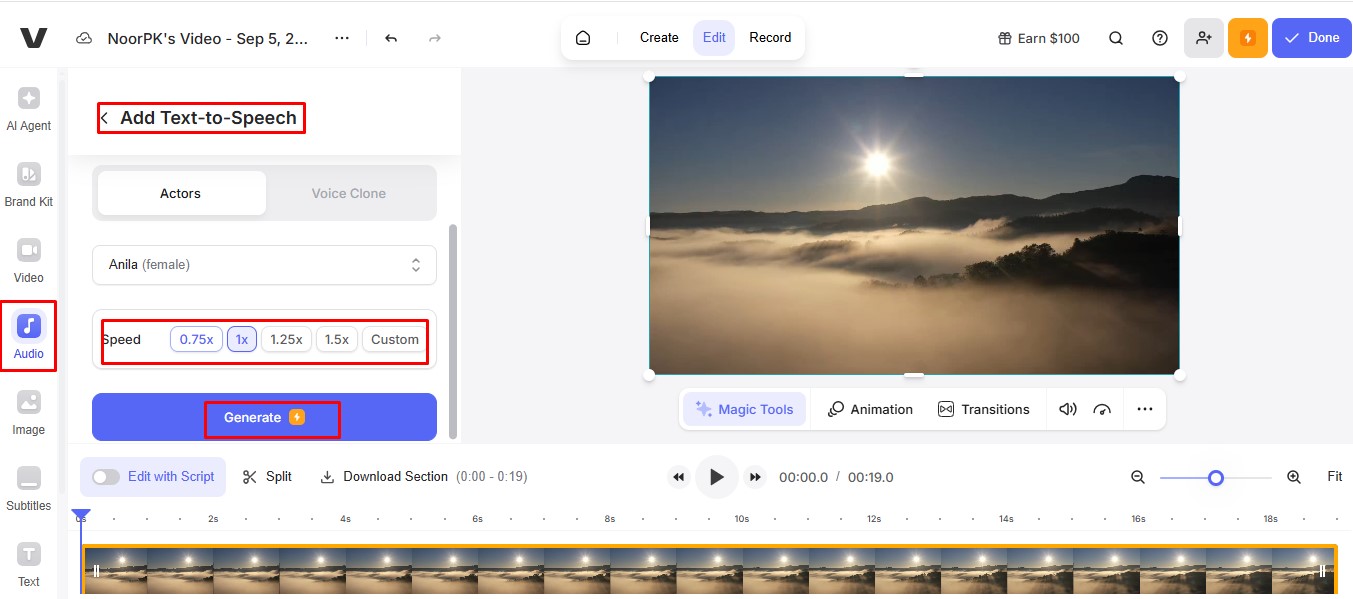
Task: Select the 0.75x speech speed
Action: (196, 339)
